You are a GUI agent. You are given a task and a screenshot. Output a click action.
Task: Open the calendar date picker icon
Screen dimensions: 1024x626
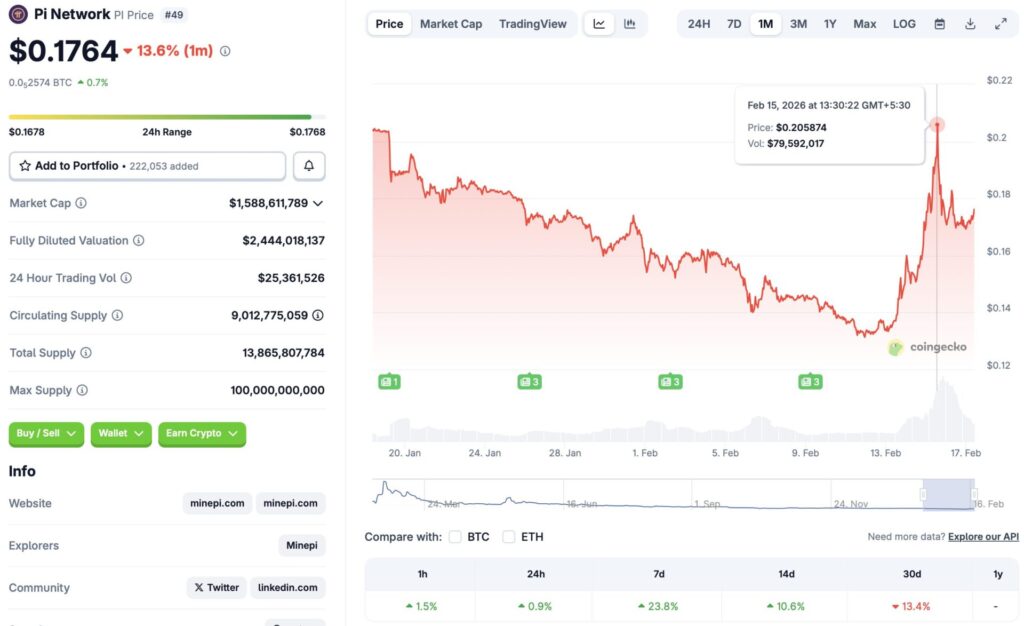[939, 23]
